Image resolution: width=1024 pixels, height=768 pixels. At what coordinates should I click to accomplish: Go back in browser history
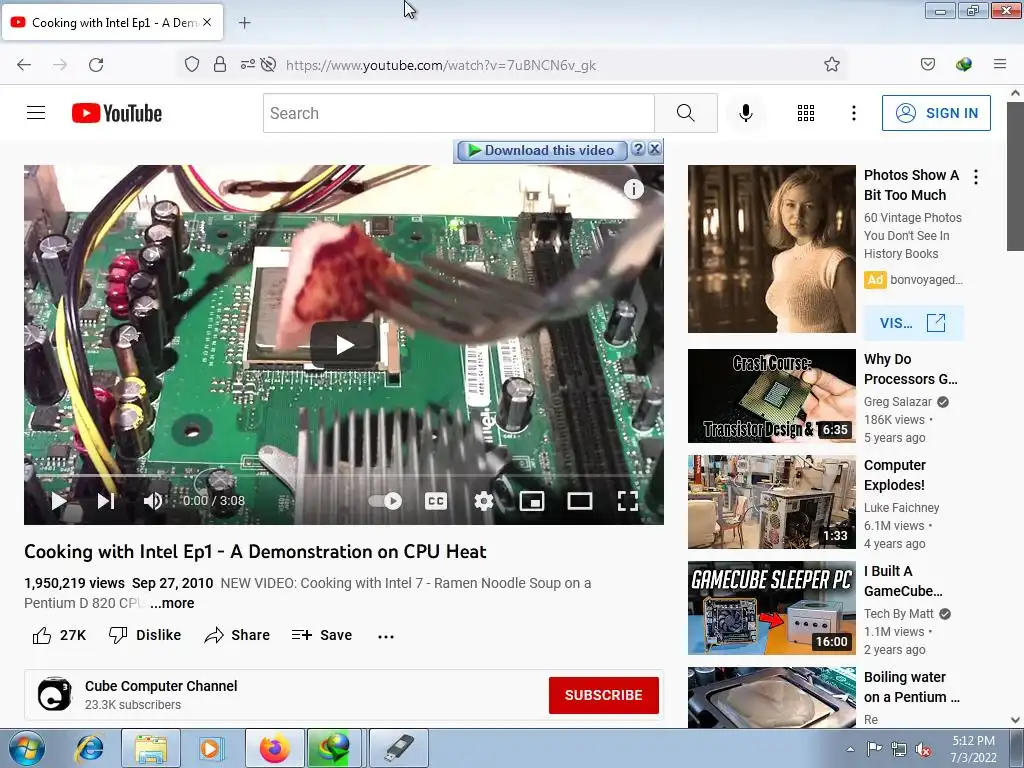[x=24, y=65]
